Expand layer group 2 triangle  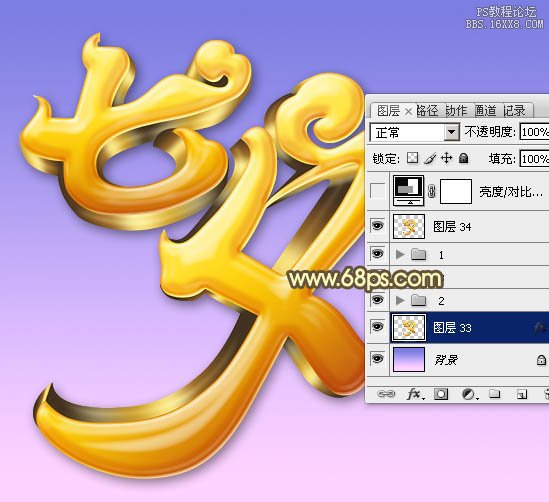[400, 300]
